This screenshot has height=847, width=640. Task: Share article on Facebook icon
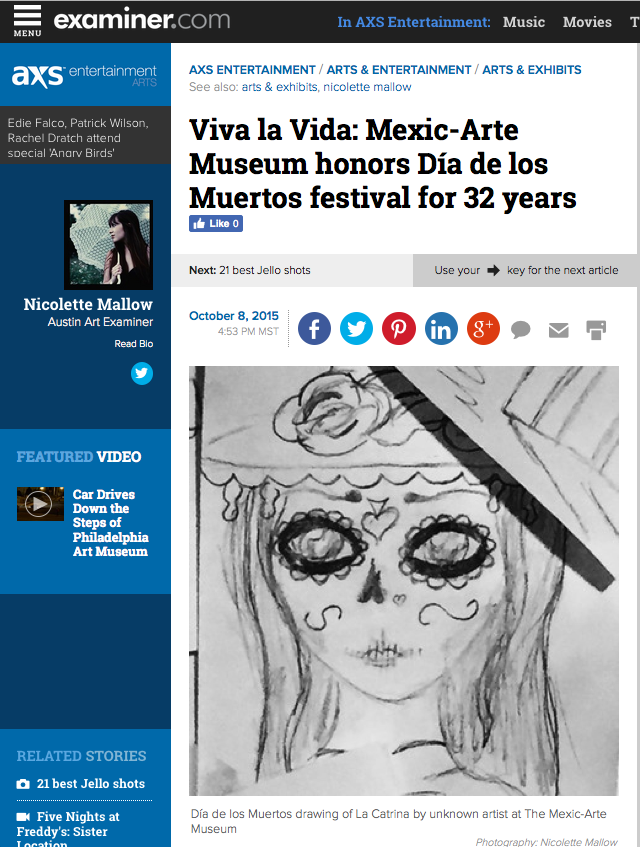pyautogui.click(x=314, y=328)
